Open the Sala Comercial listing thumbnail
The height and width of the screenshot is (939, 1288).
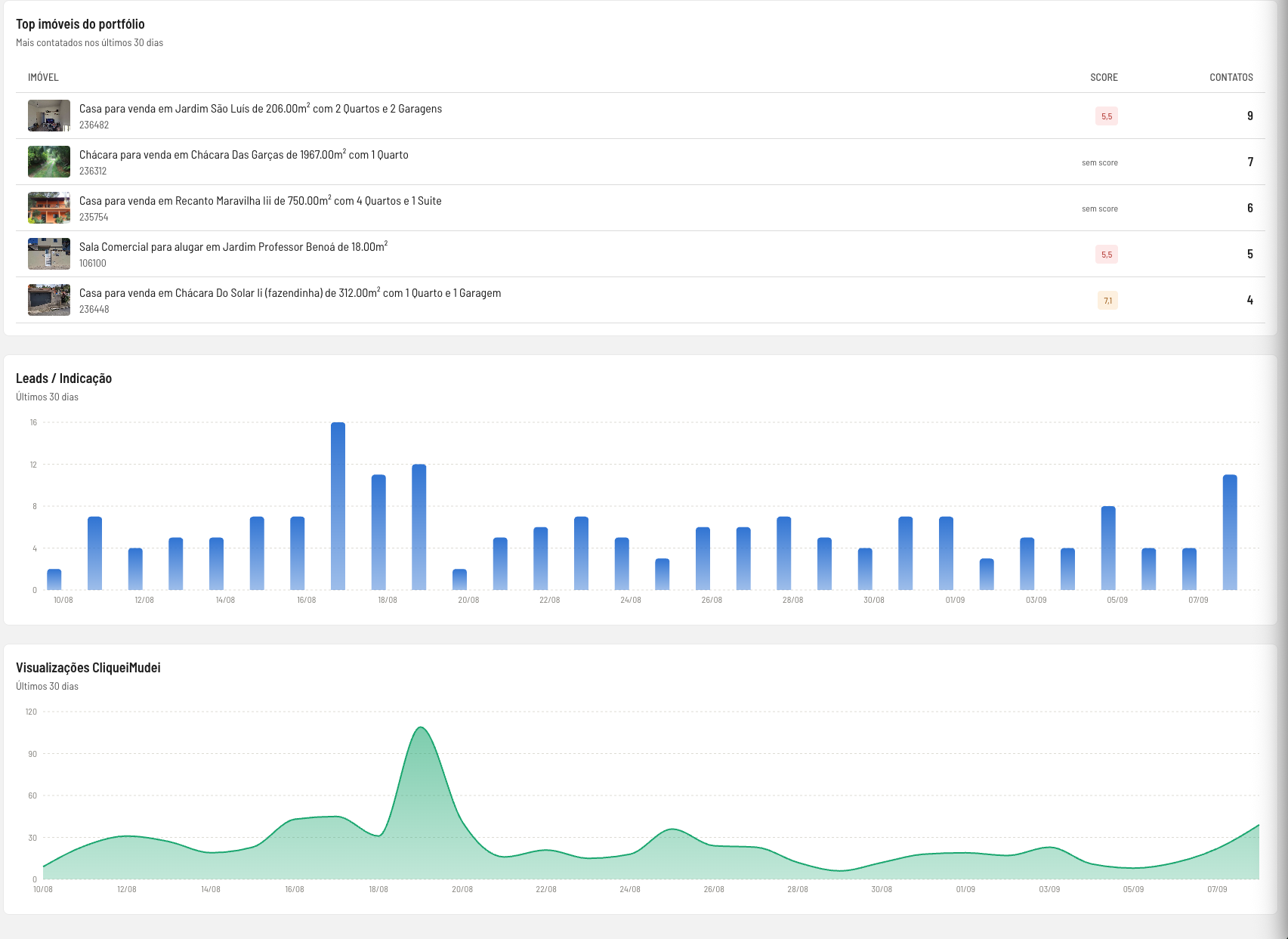49,254
